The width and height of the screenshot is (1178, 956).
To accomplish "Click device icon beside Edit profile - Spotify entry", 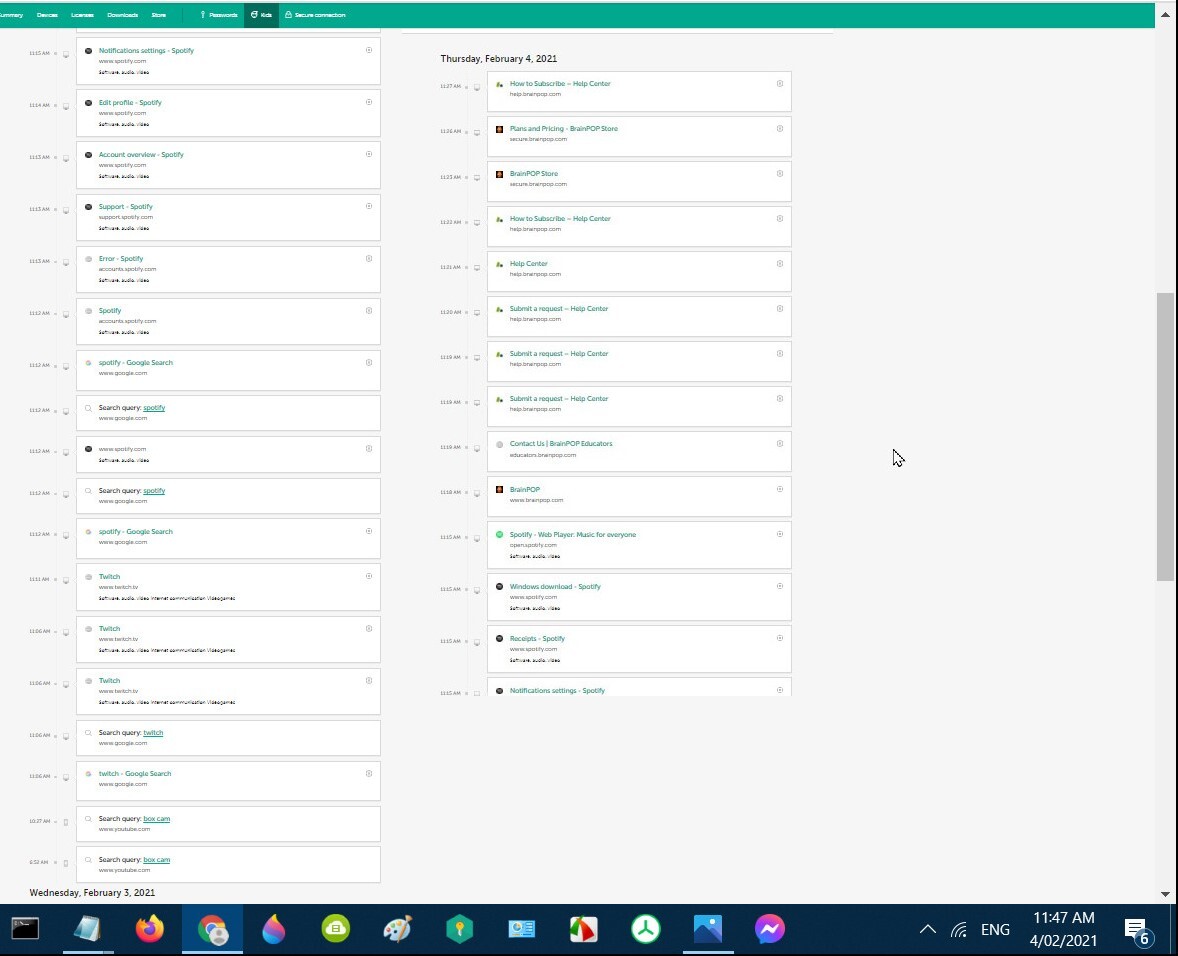I will coord(66,106).
